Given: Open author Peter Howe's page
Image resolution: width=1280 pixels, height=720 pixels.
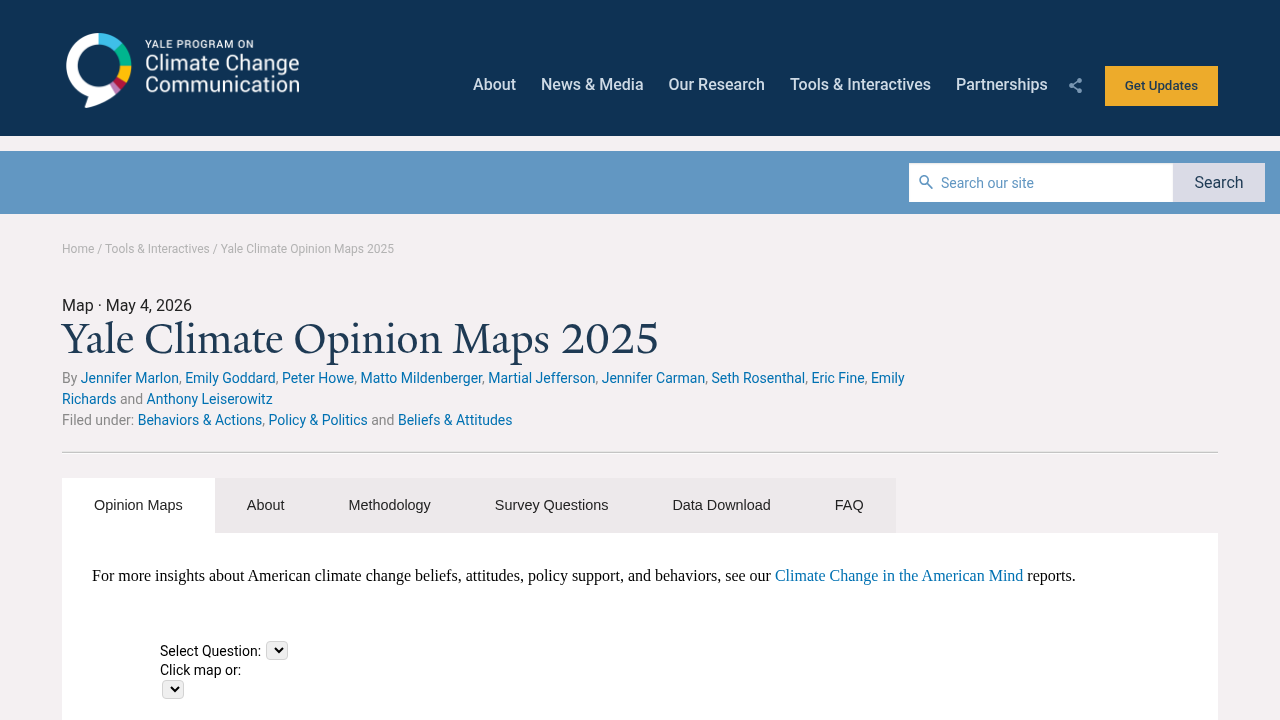Looking at the screenshot, I should coord(318,378).
